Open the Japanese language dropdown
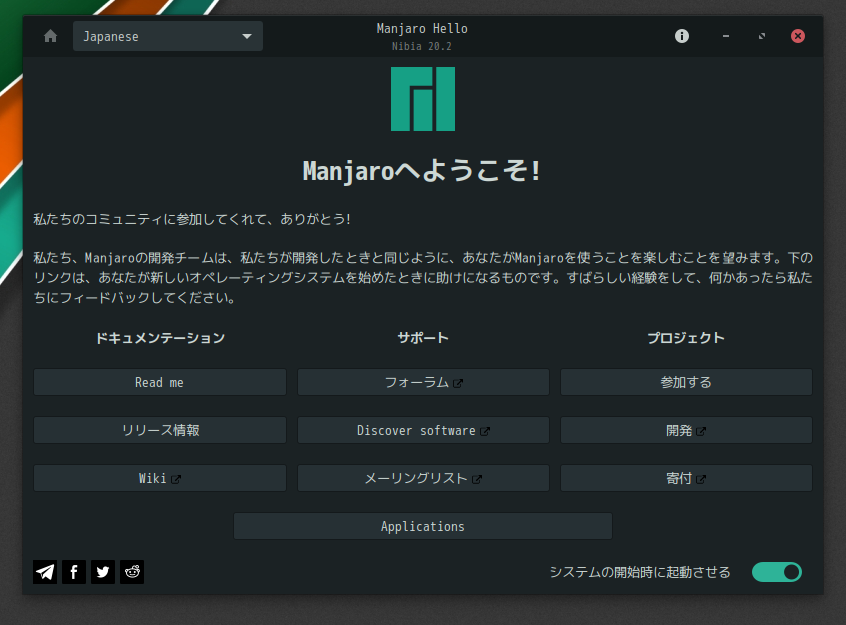Screen dimensions: 846x625 coord(168,36)
